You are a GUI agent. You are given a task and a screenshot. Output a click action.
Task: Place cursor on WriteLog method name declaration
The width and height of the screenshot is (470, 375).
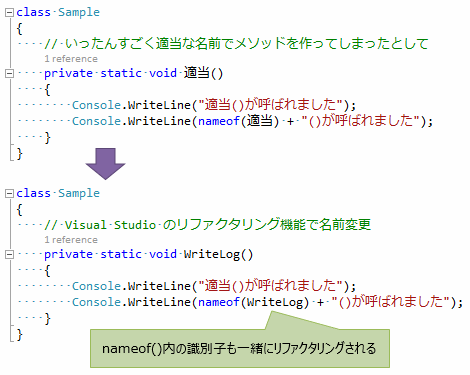pos(212,254)
